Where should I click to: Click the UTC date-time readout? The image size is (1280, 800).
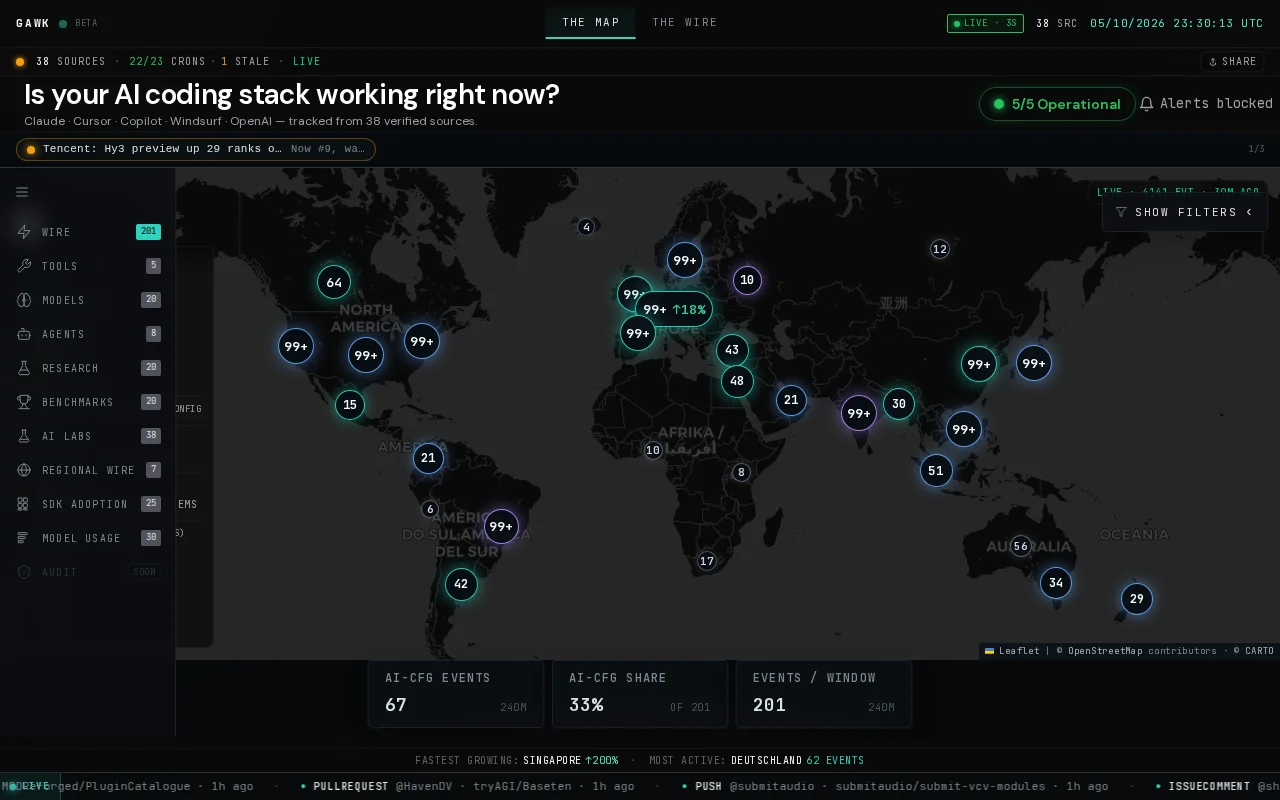(1177, 23)
